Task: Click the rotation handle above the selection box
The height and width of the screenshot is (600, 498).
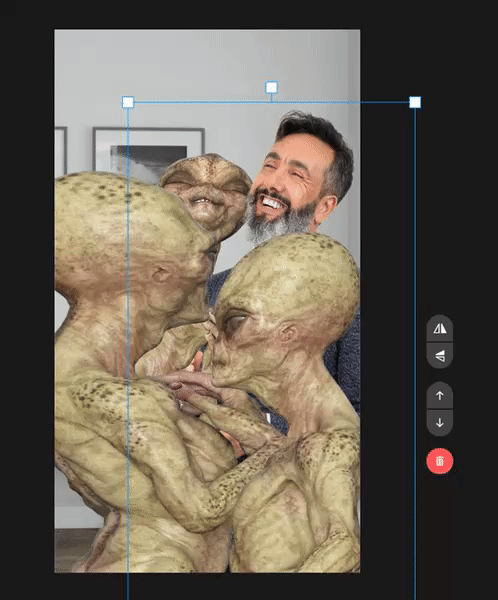Action: [271, 87]
